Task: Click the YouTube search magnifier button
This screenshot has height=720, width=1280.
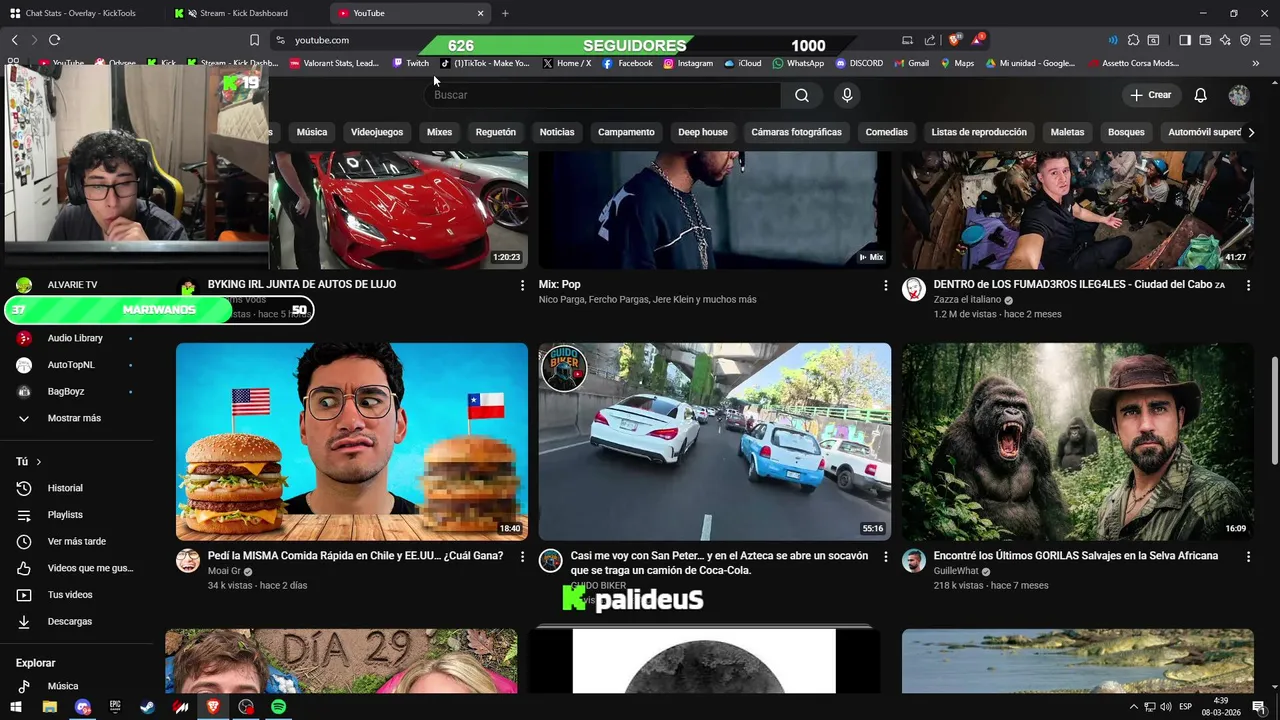Action: coord(802,95)
